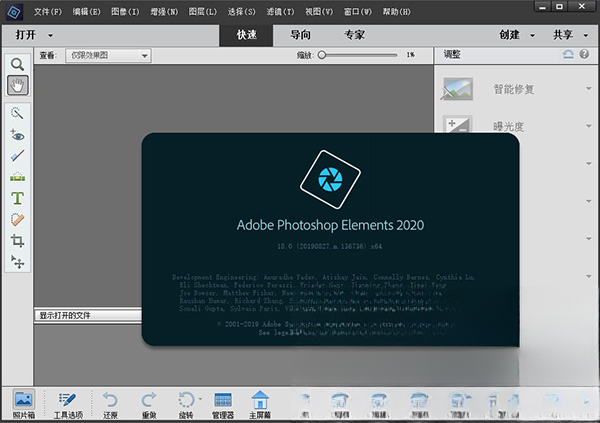Expand the Share (共享) dropdown arrow

[585, 36]
